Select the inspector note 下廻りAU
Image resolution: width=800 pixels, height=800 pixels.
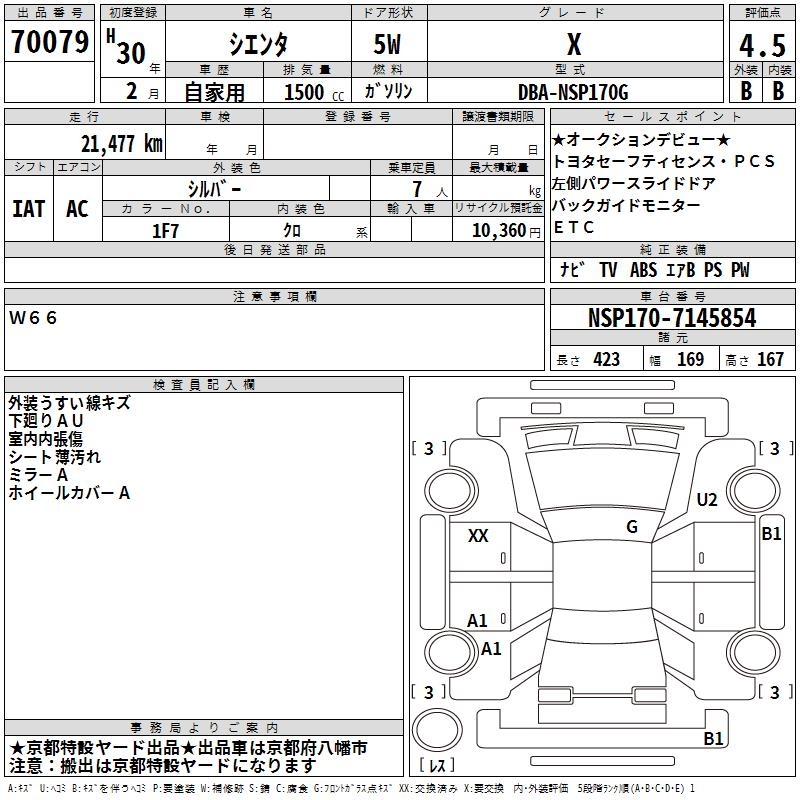click(46, 421)
